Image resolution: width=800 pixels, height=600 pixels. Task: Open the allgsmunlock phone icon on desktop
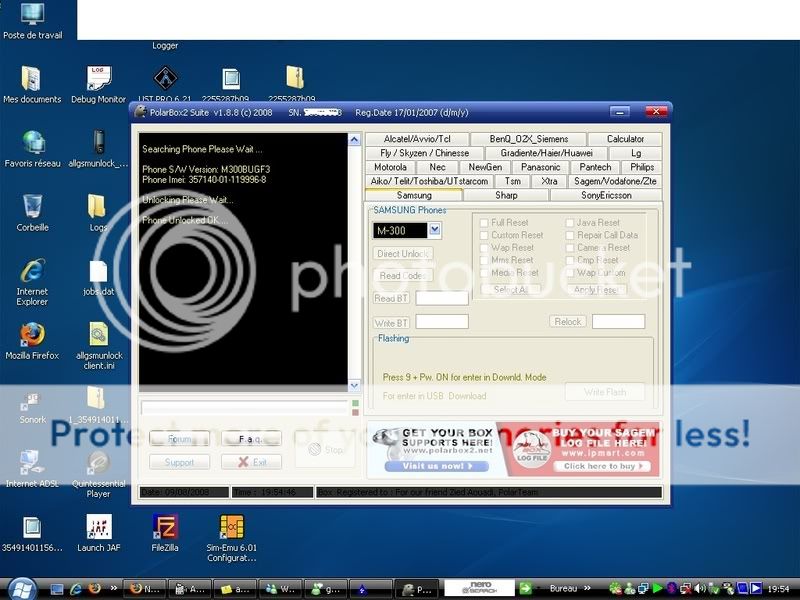click(x=98, y=148)
